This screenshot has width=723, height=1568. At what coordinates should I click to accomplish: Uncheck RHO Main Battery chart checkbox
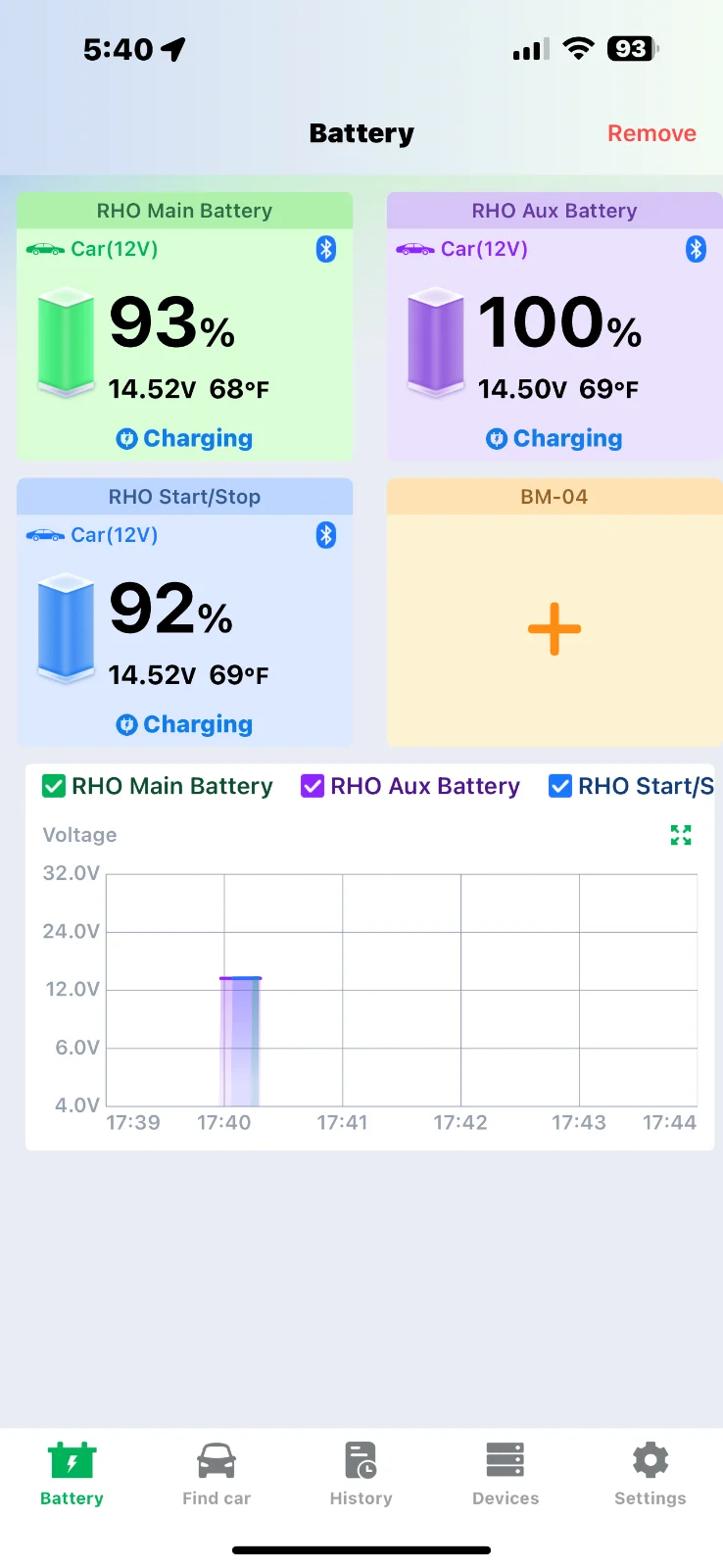click(54, 786)
